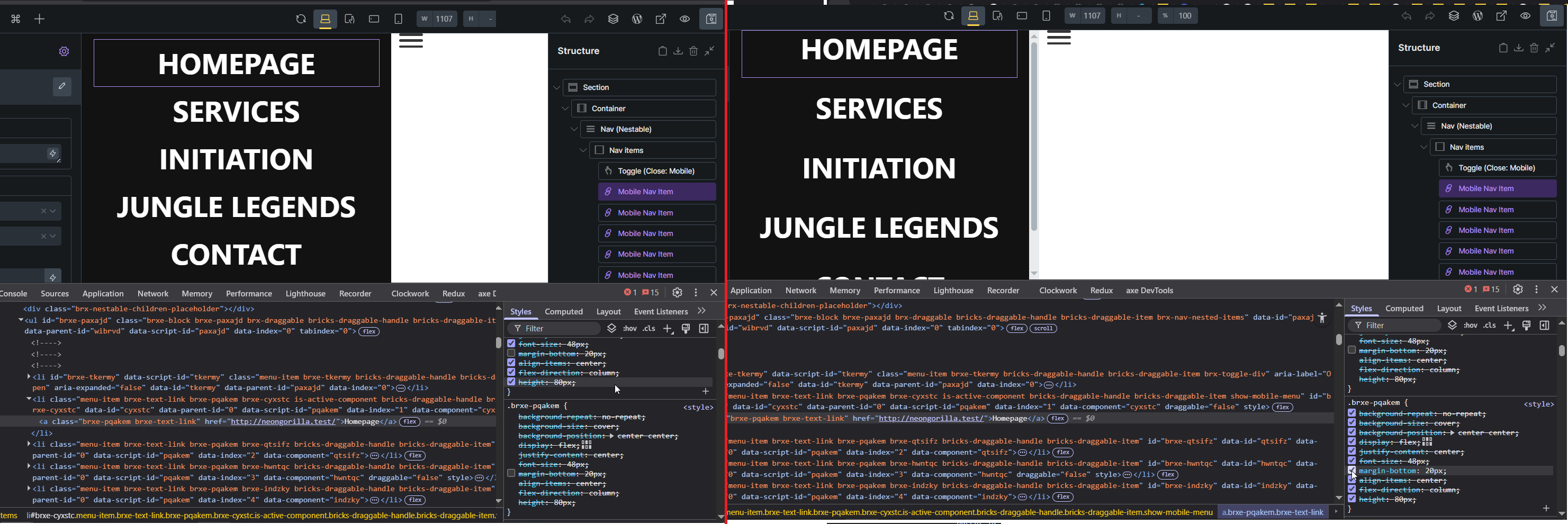Undo the last change in the right builder
1568x524 pixels.
[x=1406, y=16]
